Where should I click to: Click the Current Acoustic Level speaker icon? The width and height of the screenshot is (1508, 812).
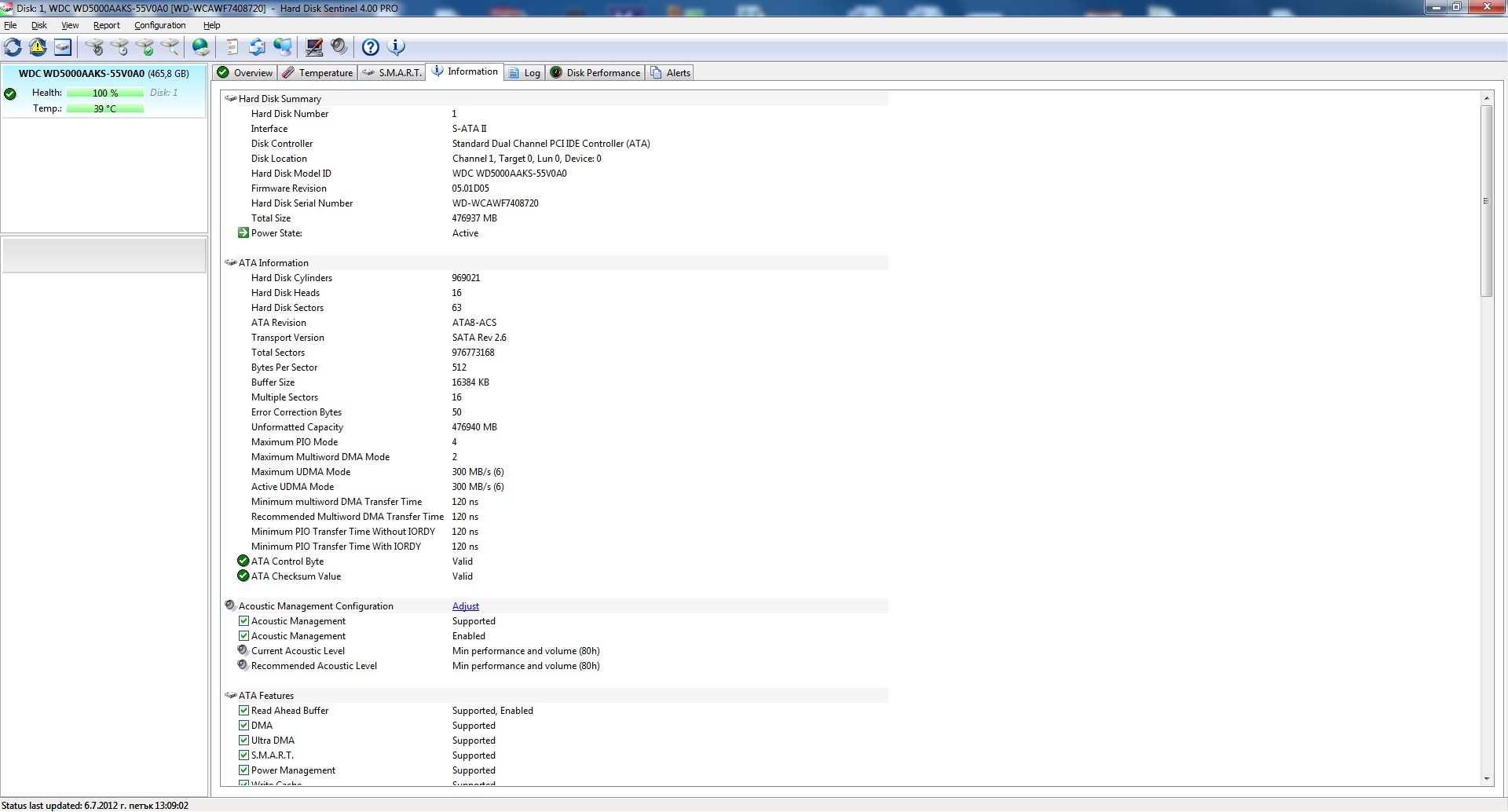tap(243, 650)
